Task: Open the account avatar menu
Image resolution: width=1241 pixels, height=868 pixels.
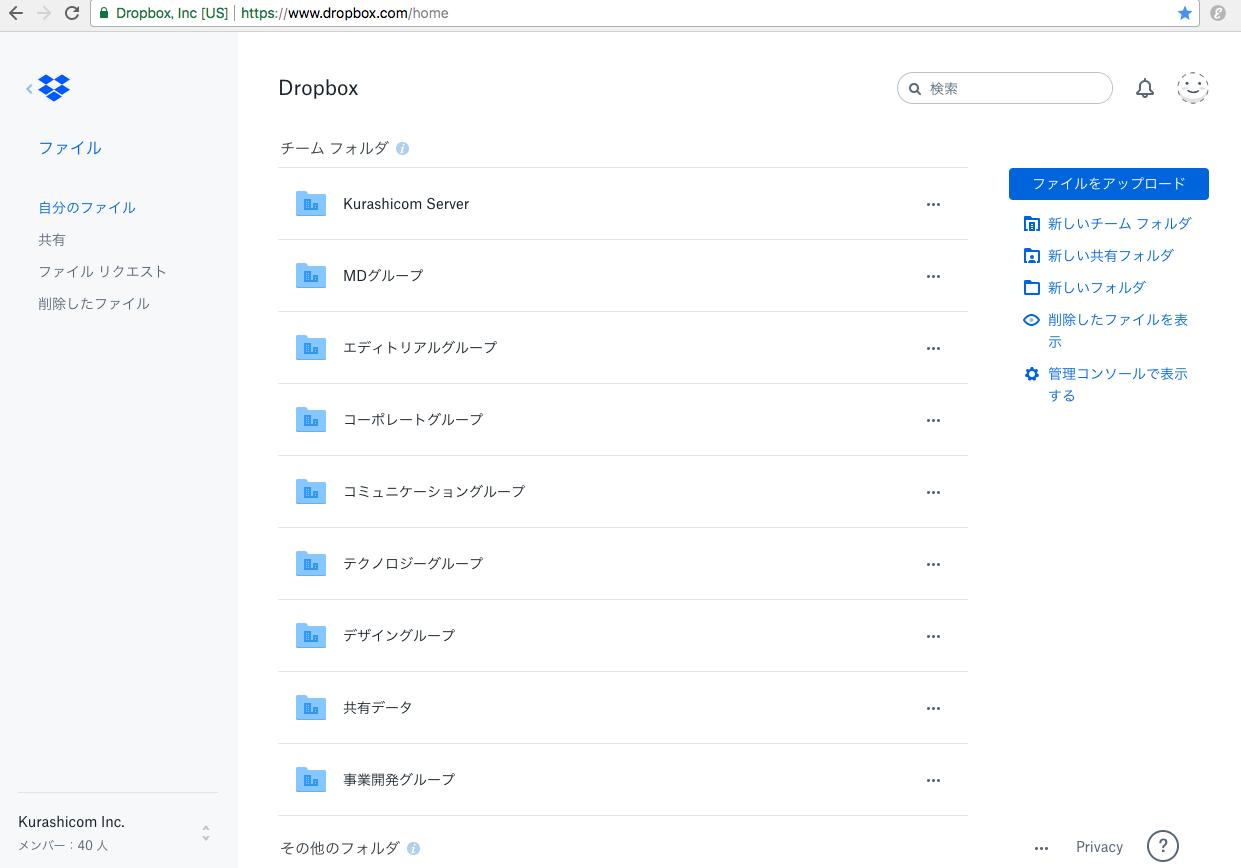Action: (1193, 88)
